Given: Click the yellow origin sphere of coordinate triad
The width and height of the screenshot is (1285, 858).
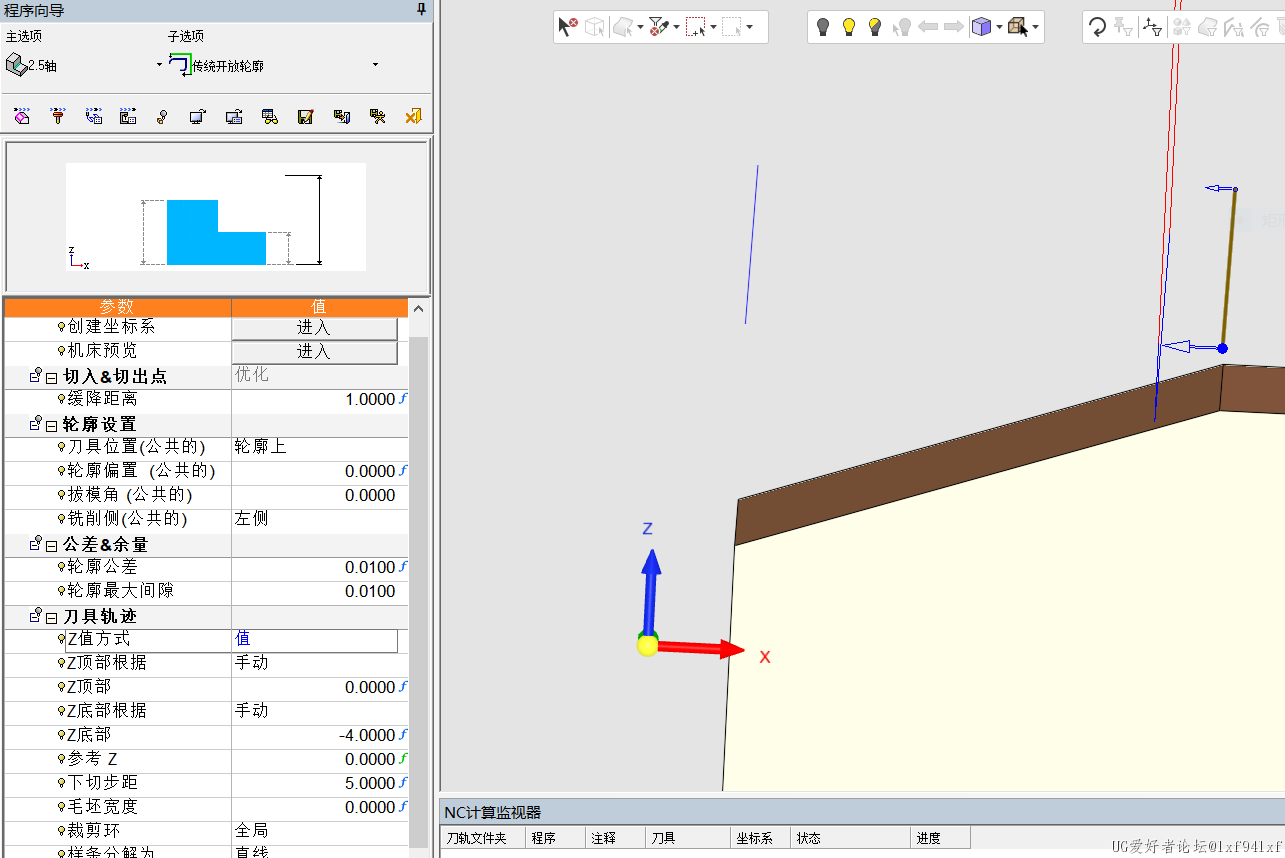Looking at the screenshot, I should click(x=648, y=645).
